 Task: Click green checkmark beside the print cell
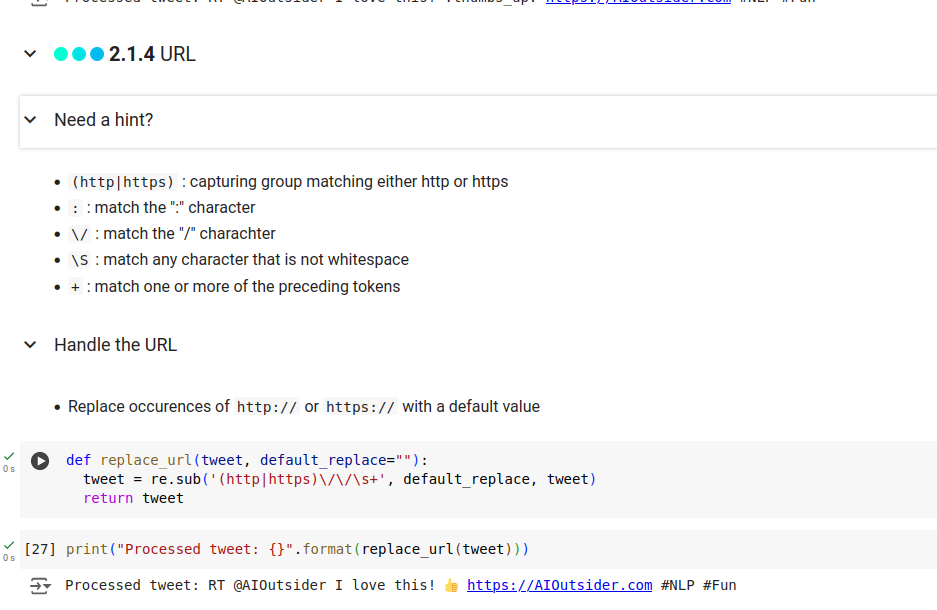9,545
